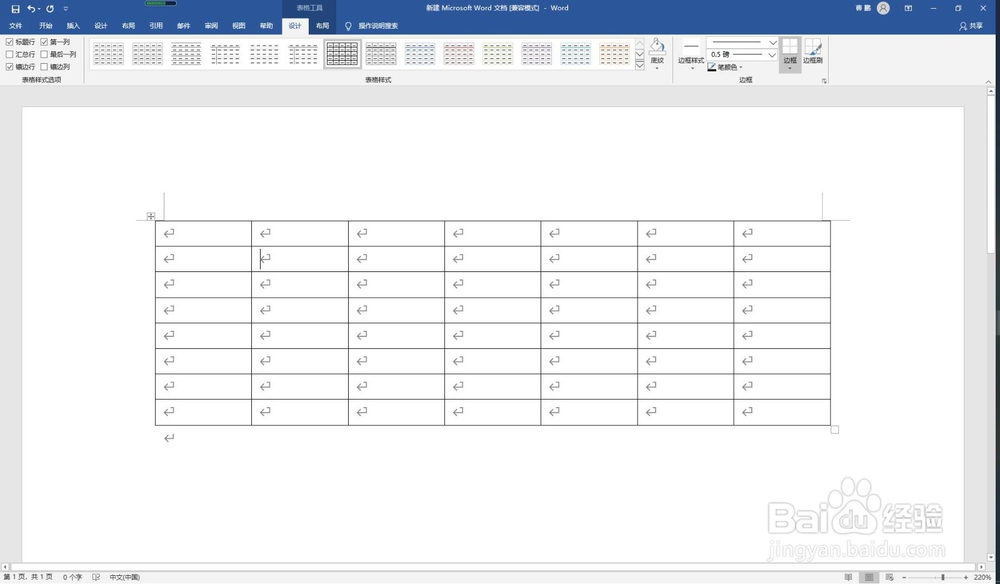Click the 操作说明搜索 search box
The image size is (1000, 584).
378,26
